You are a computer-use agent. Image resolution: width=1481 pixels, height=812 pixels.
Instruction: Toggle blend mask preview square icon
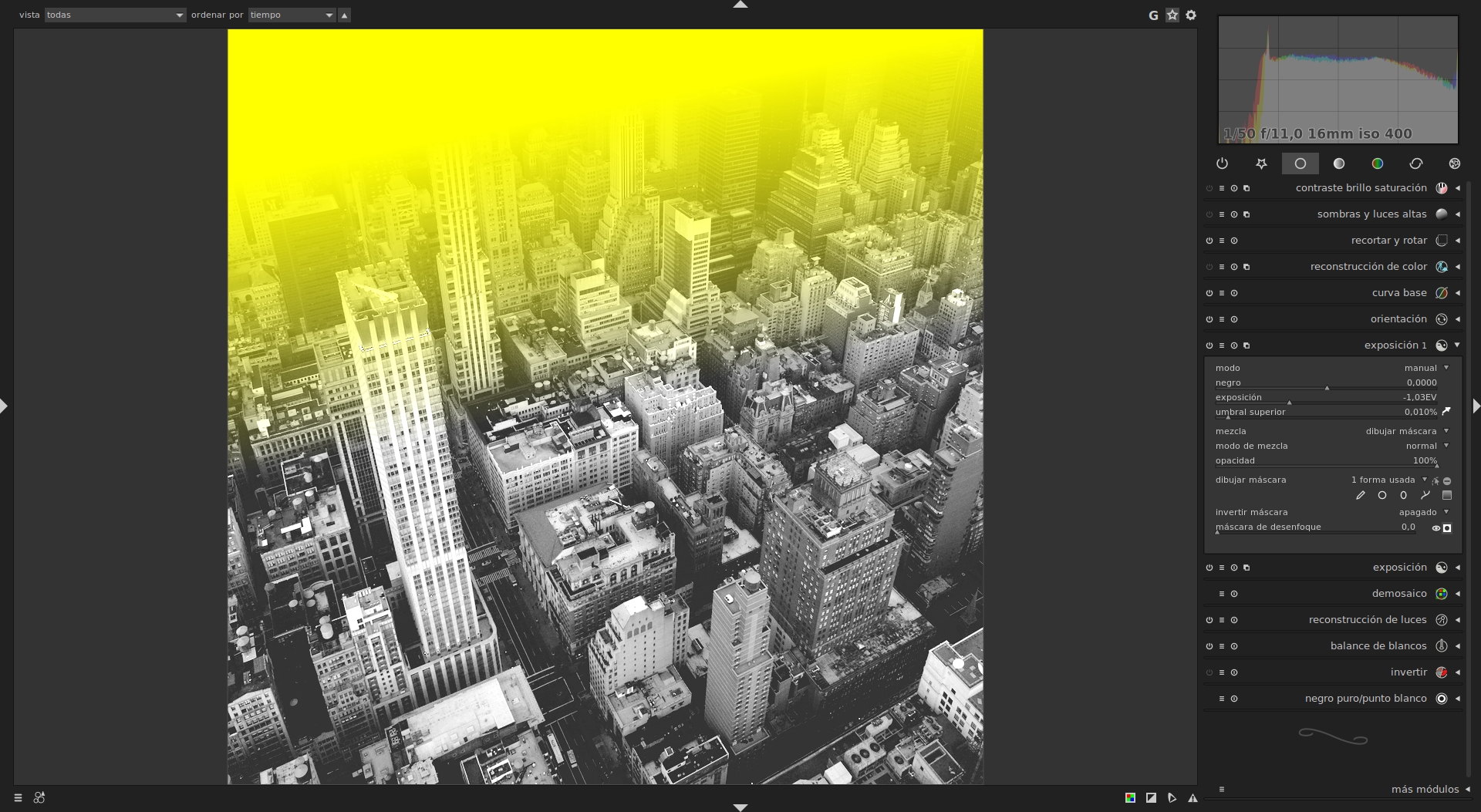[1447, 528]
